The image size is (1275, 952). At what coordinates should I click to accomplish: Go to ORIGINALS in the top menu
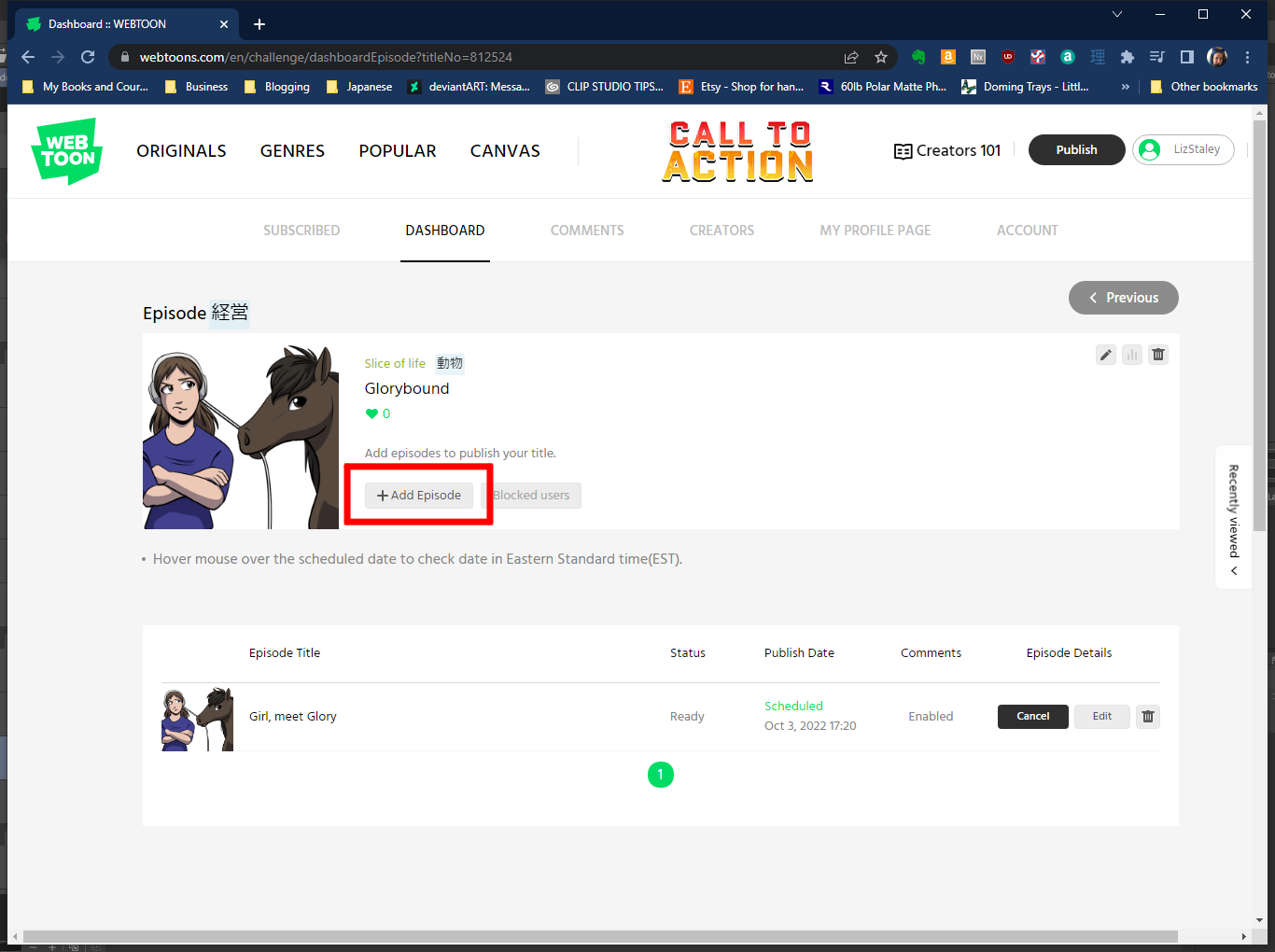coord(181,150)
